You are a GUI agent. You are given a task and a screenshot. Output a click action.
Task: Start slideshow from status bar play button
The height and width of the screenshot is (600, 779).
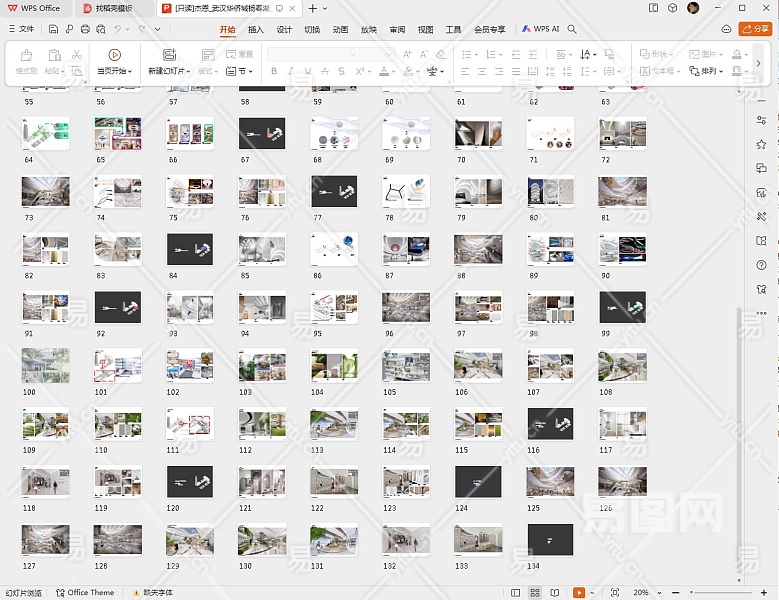(577, 592)
